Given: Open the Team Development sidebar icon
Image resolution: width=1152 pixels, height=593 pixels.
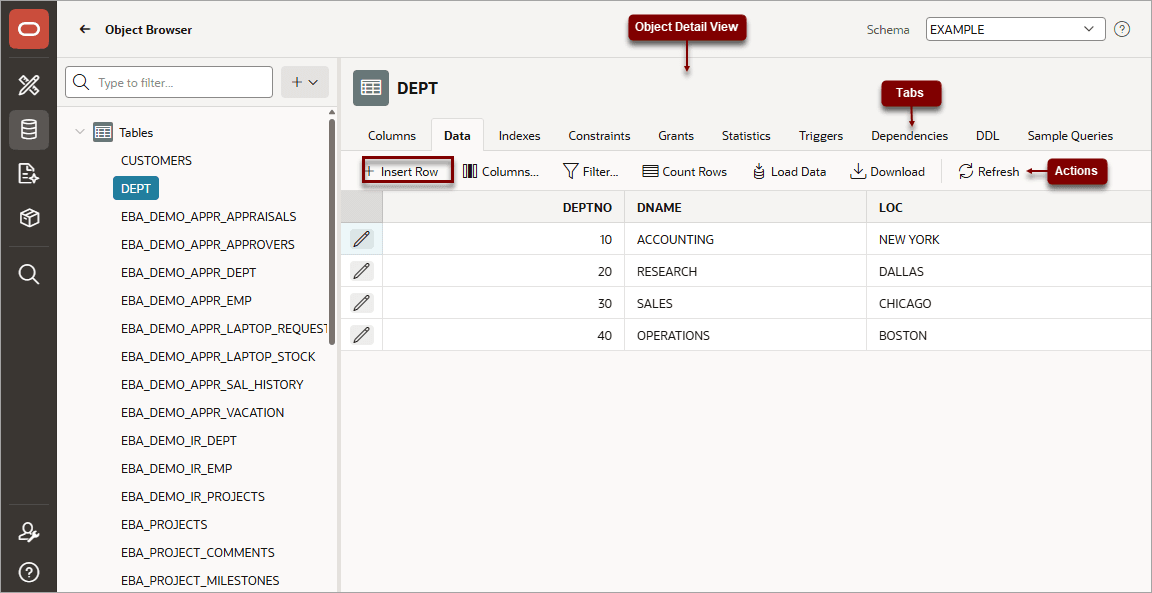Looking at the screenshot, I should 29,174.
